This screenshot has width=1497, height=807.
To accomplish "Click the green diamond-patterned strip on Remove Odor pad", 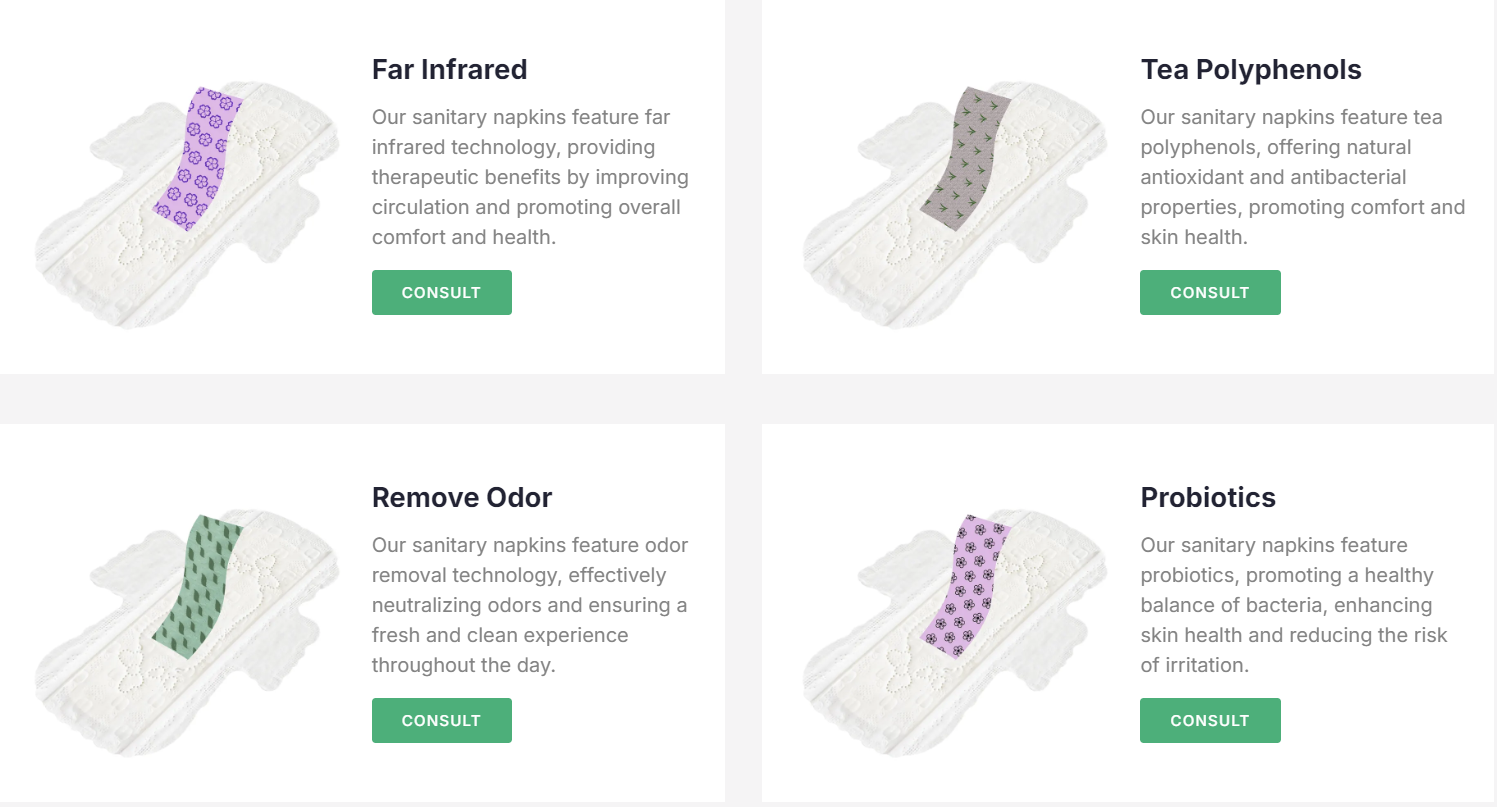I will pyautogui.click(x=199, y=586).
